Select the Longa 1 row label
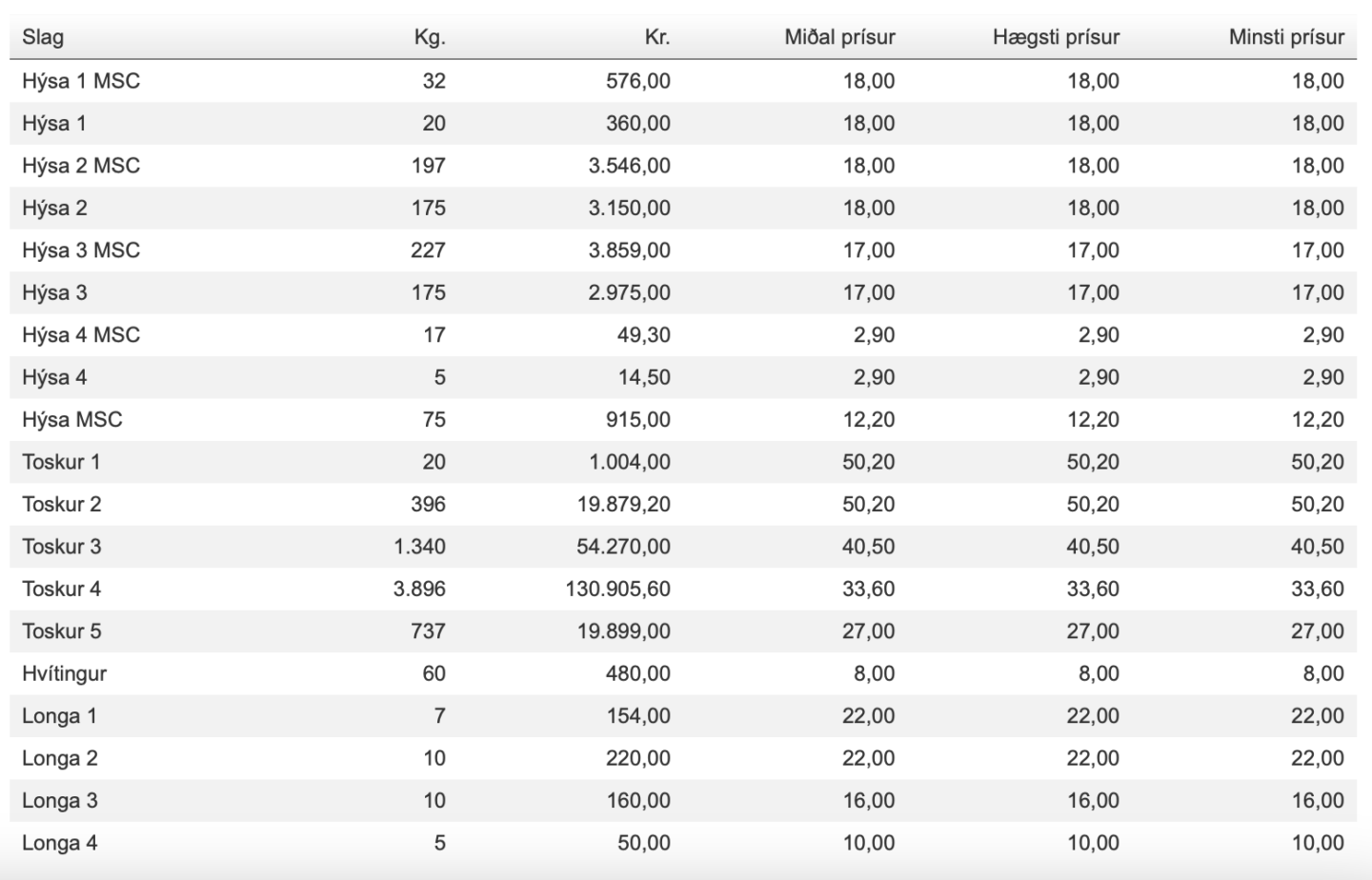This screenshot has width=1372, height=880. (x=59, y=716)
